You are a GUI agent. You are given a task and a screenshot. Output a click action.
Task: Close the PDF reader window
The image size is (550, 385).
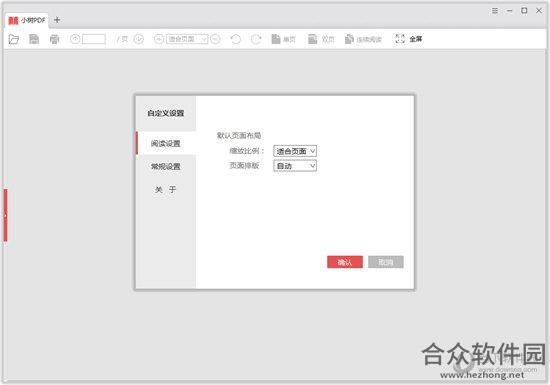click(539, 11)
